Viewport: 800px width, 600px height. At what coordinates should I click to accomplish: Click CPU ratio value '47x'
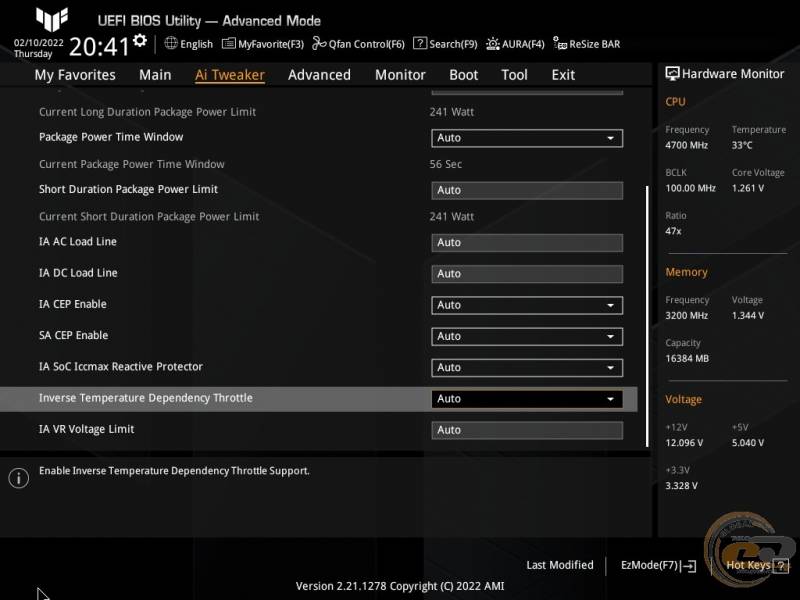[x=673, y=231]
